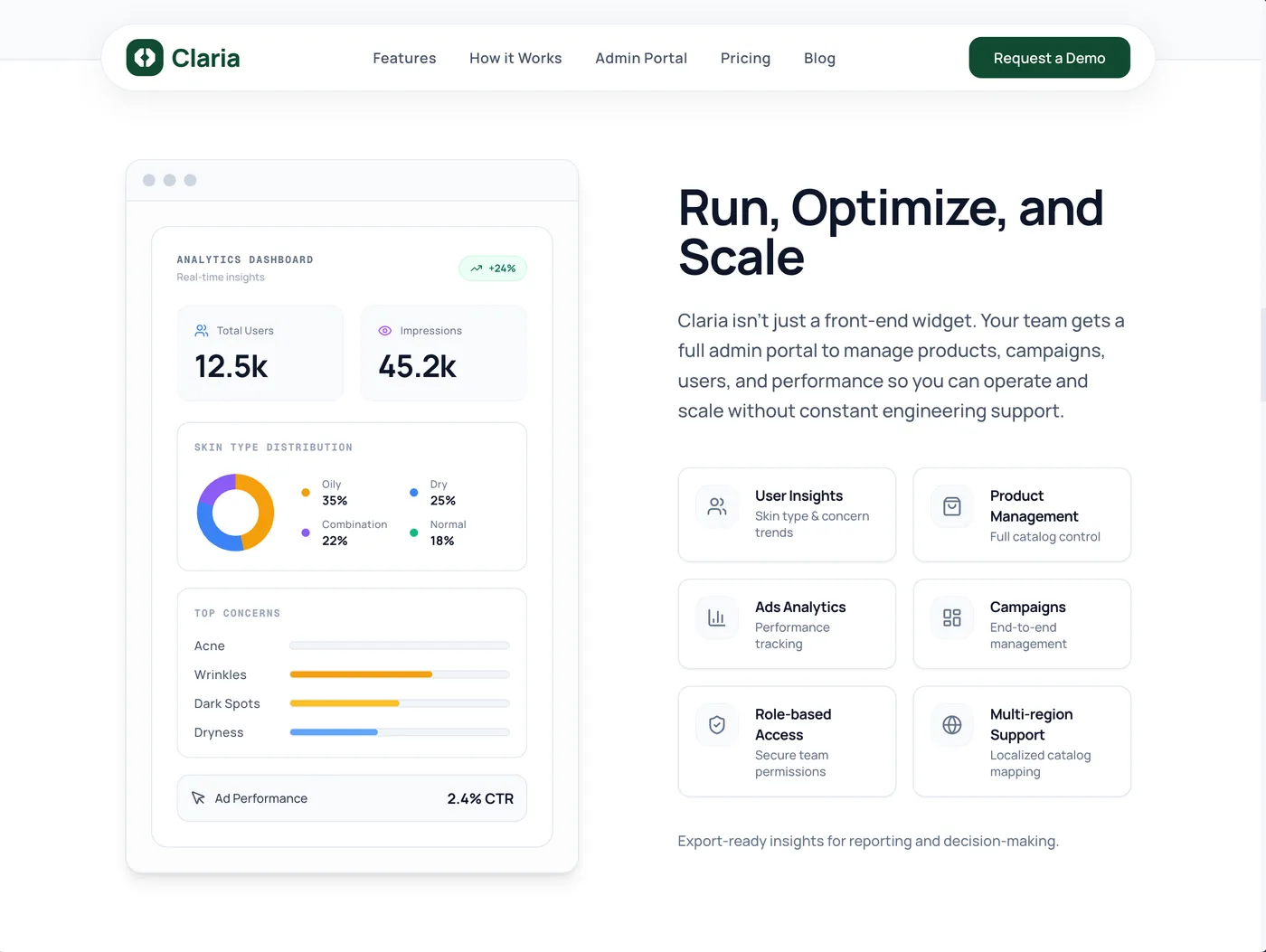Click the Dryness concern progress bar
This screenshot has width=1266, height=952.
[x=400, y=732]
